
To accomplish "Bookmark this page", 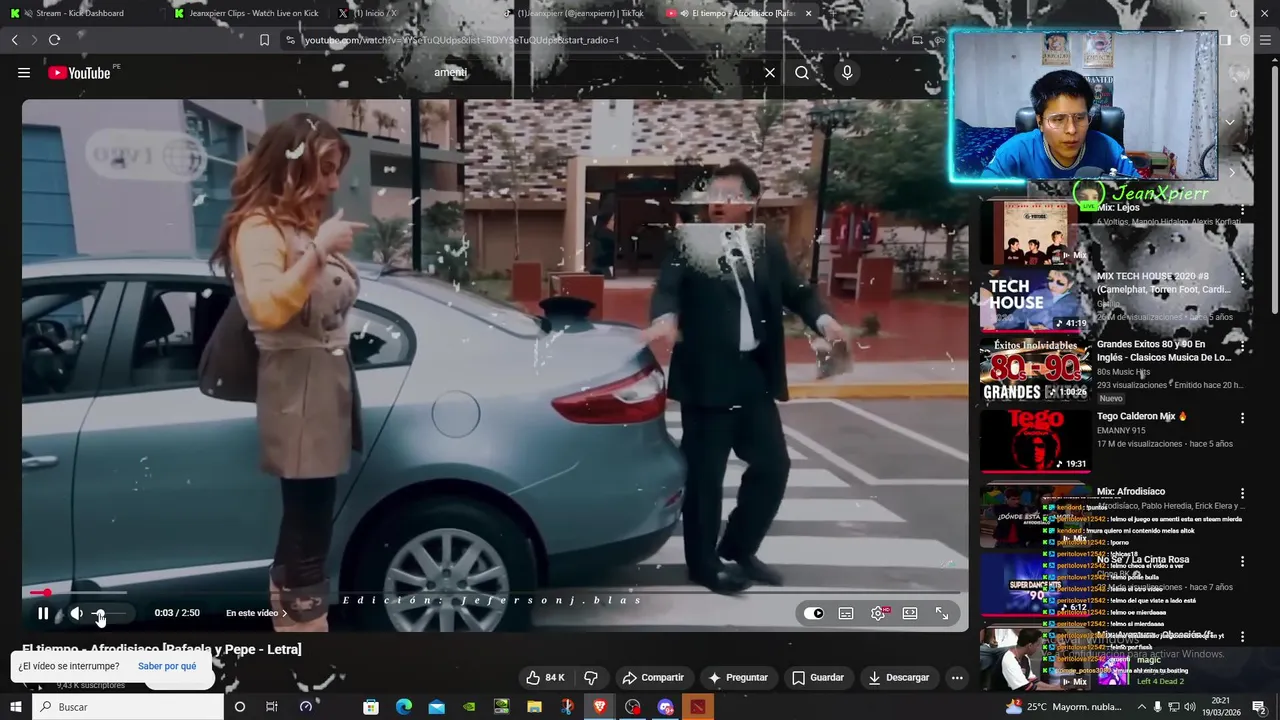I will [x=264, y=40].
